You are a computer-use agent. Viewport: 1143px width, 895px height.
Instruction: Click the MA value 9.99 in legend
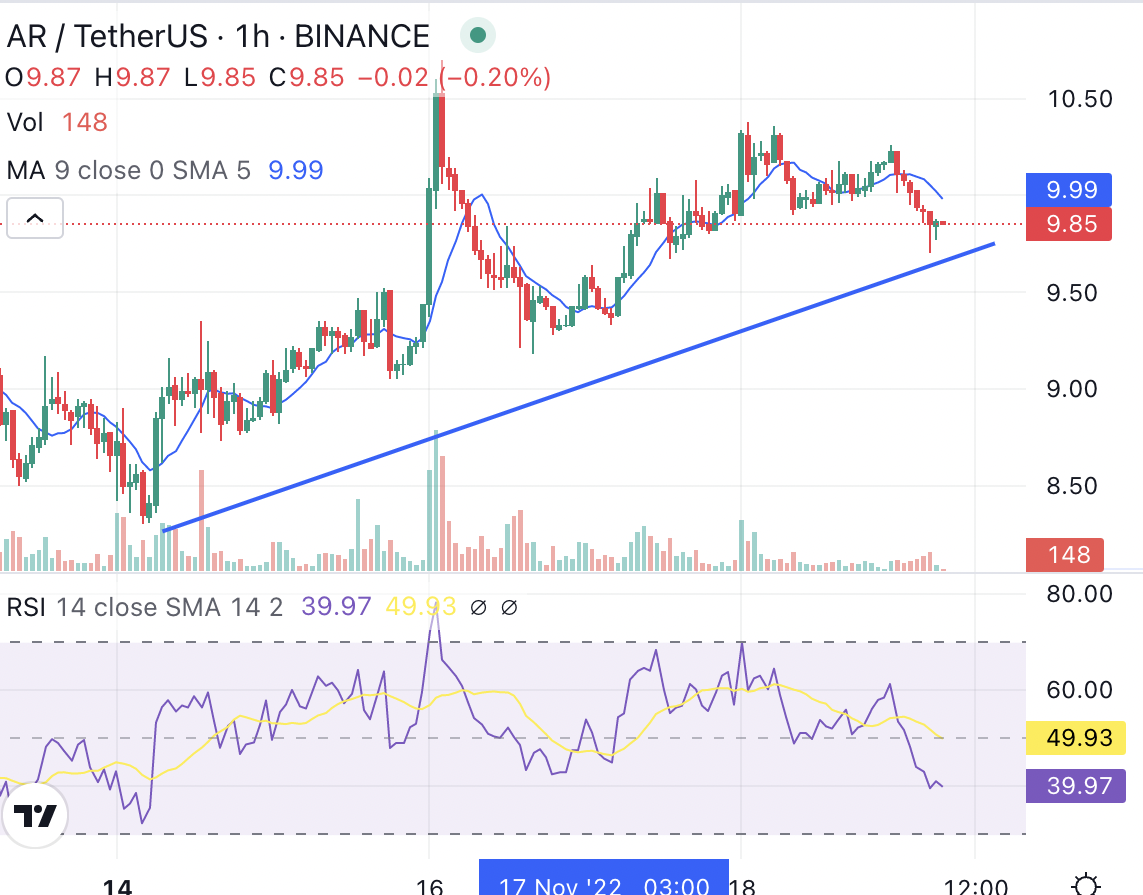[x=295, y=171]
